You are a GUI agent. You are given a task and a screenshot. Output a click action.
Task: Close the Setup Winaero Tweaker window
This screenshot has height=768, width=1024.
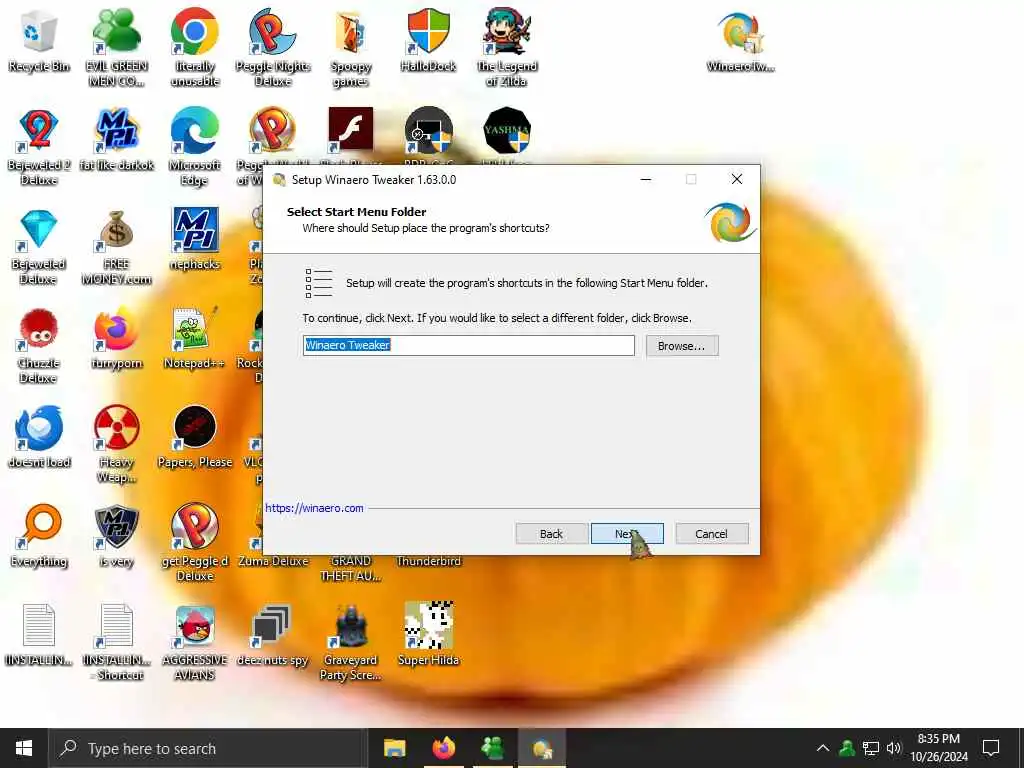[x=737, y=179]
